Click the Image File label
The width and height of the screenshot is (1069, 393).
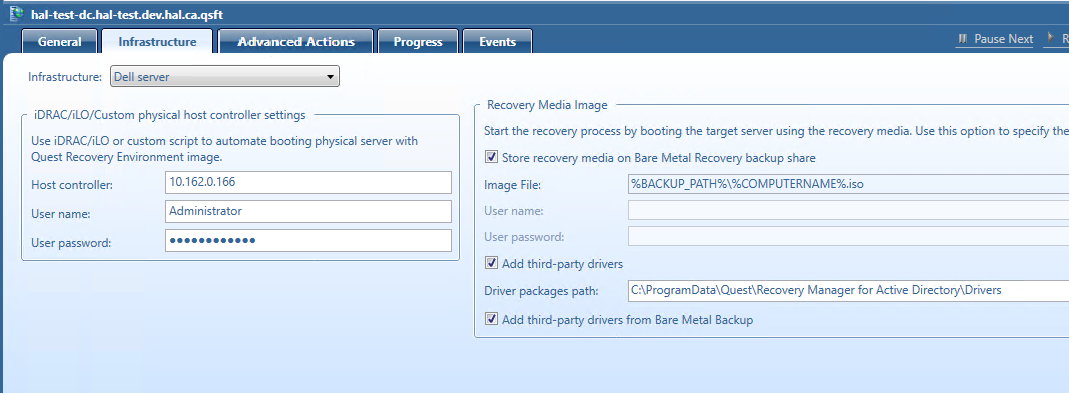click(x=512, y=185)
